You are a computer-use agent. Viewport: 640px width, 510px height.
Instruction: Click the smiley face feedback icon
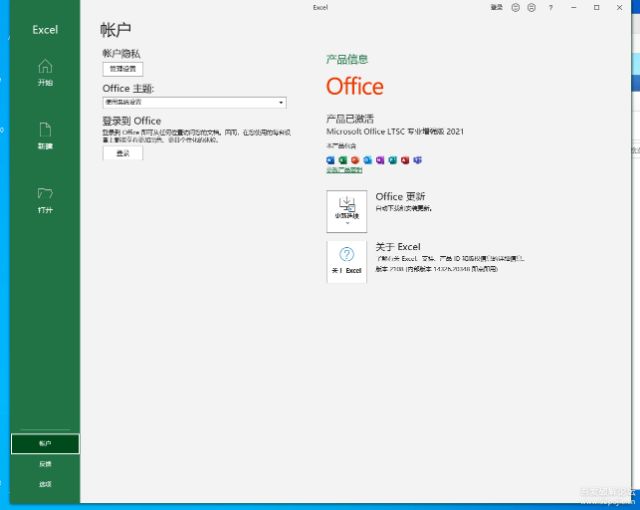click(516, 7)
